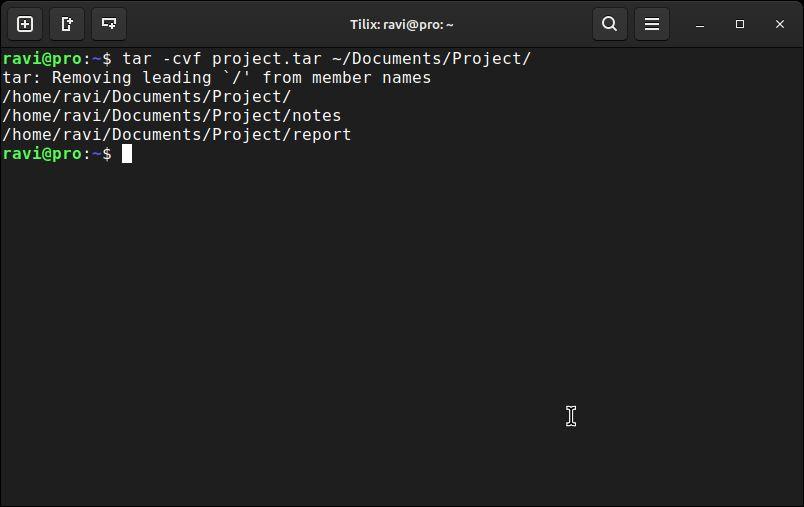Viewport: 804px width, 507px height.
Task: Click the tar -cvf command text
Action: coord(162,58)
